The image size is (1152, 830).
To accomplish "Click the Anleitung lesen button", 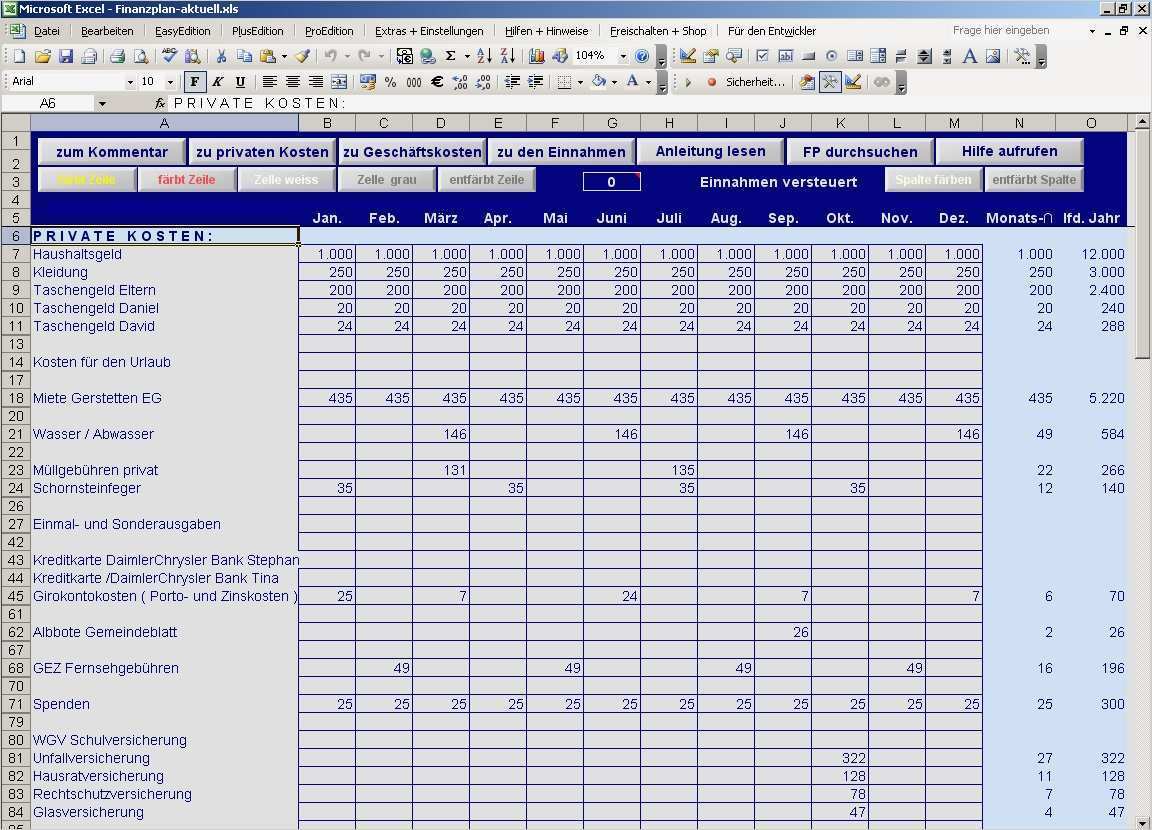I will (711, 151).
